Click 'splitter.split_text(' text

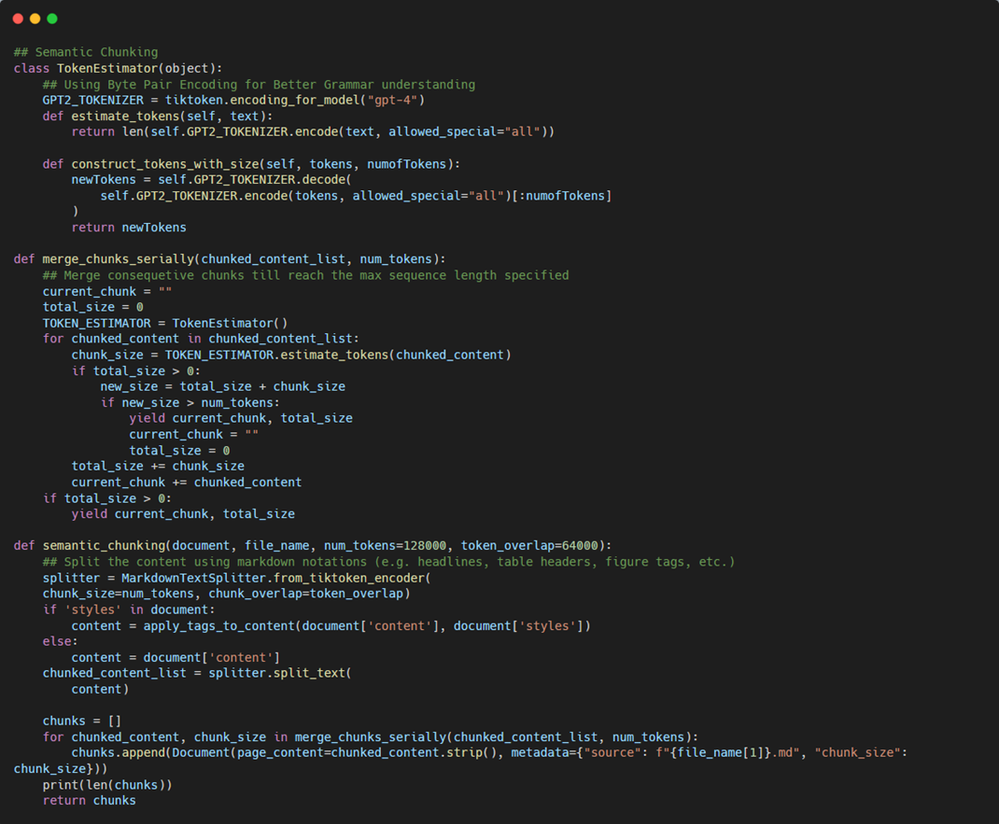tap(280, 673)
